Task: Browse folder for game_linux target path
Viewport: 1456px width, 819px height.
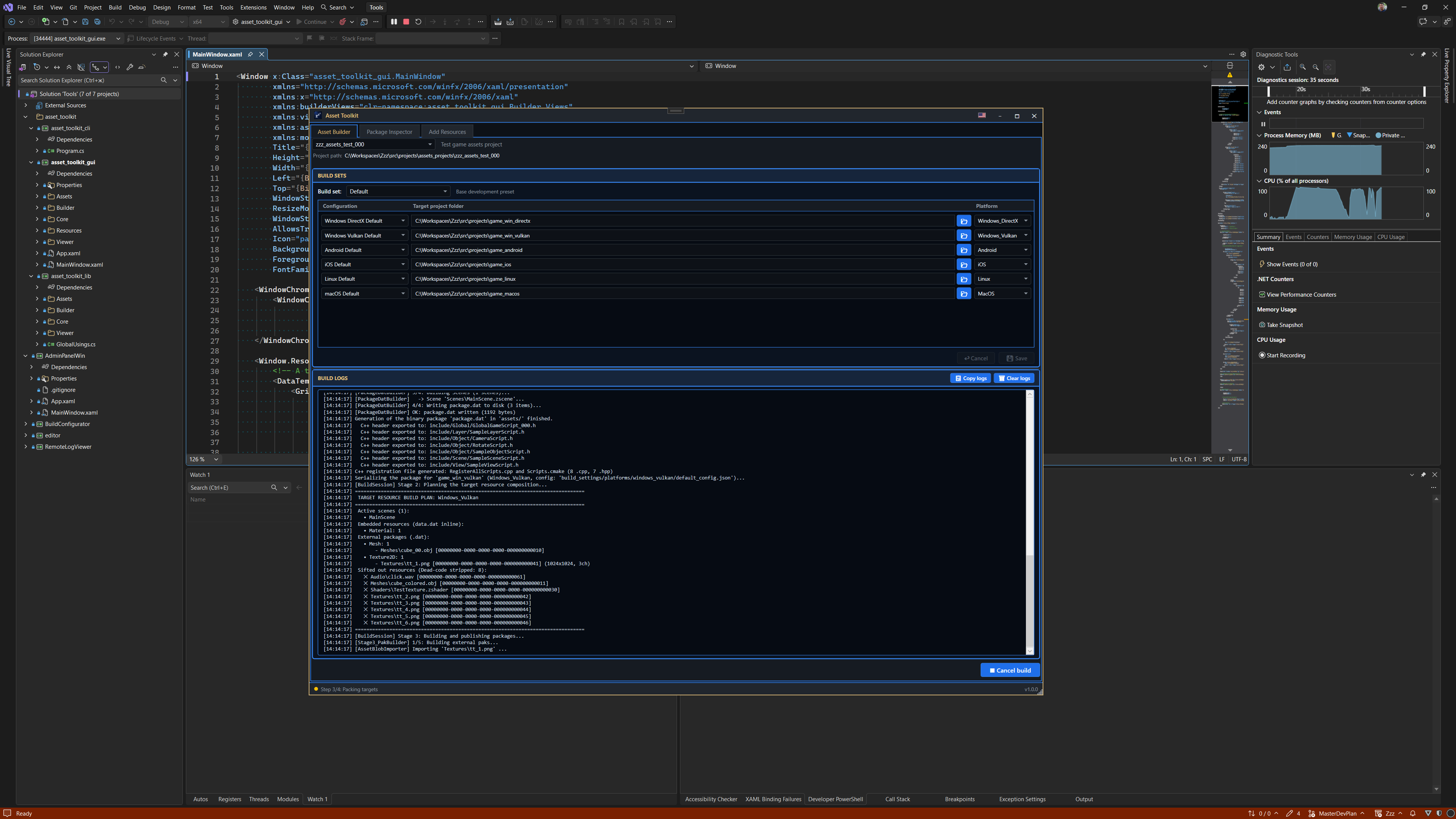Action: tap(964, 279)
